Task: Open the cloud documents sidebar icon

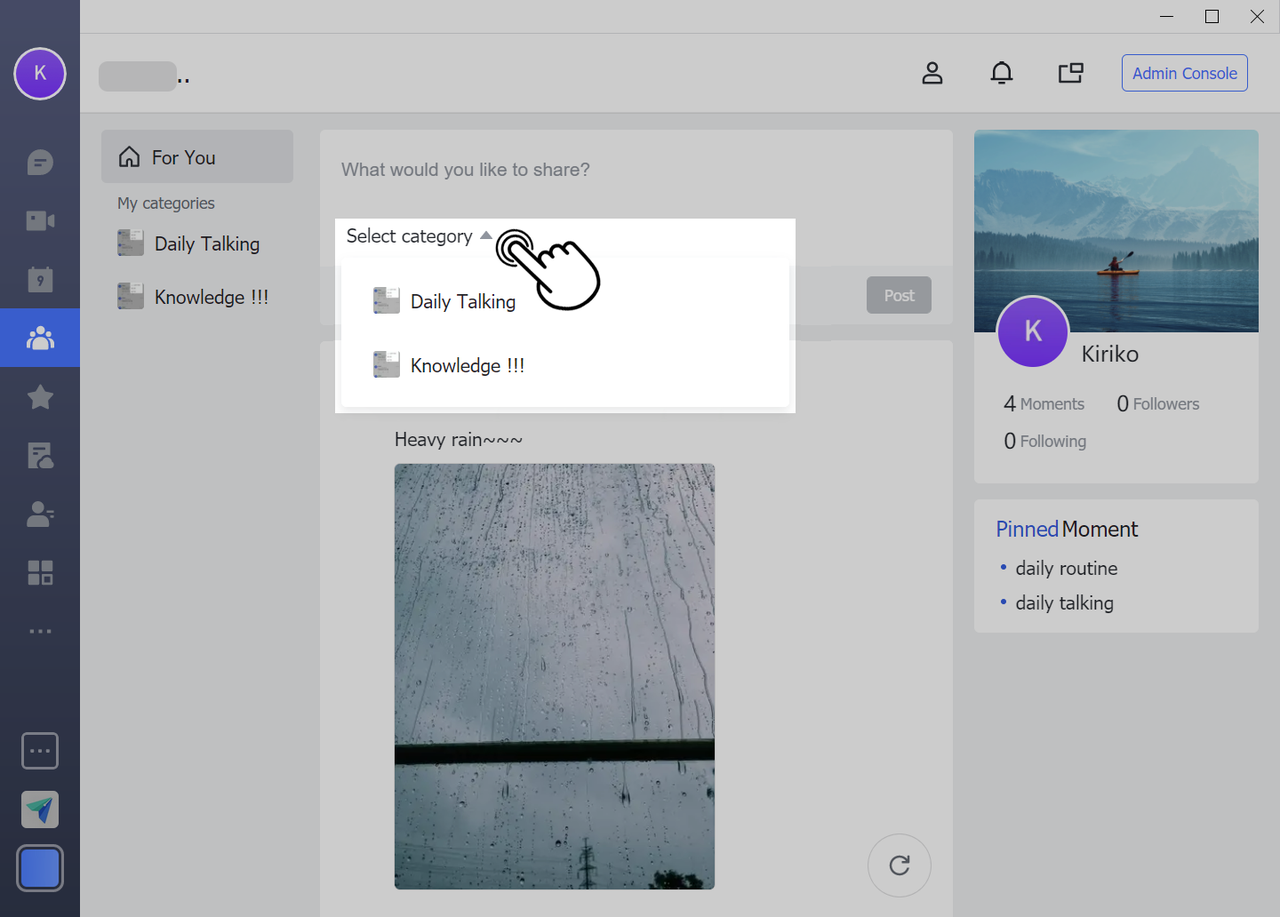Action: 40,456
